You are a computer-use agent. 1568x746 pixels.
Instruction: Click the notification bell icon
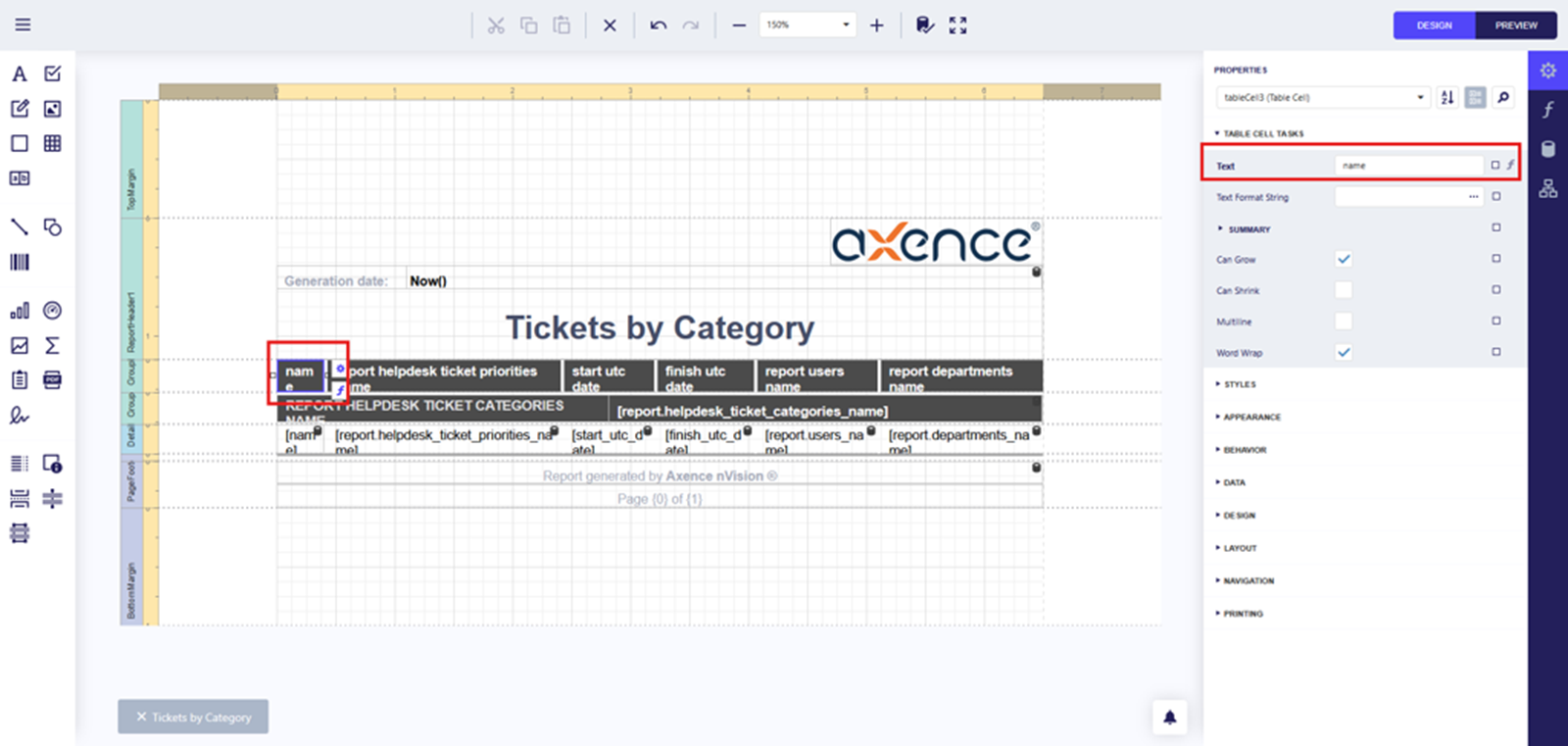1169,717
